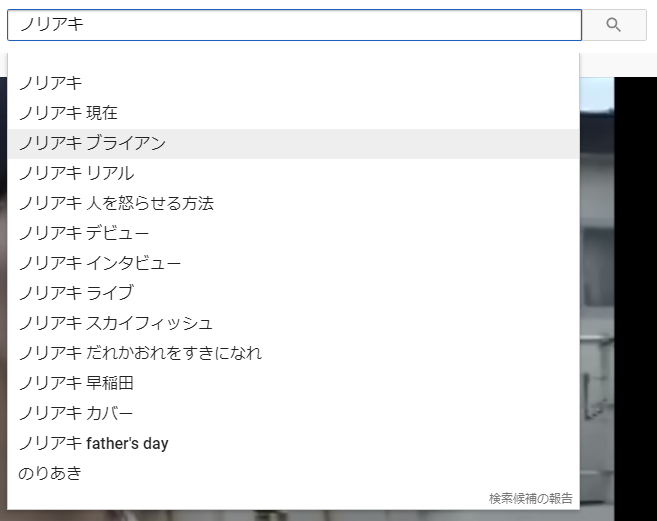Viewport: 657px width, 521px height.
Task: Choose the suggestion ノリアキ 現在
Action: [x=293, y=113]
